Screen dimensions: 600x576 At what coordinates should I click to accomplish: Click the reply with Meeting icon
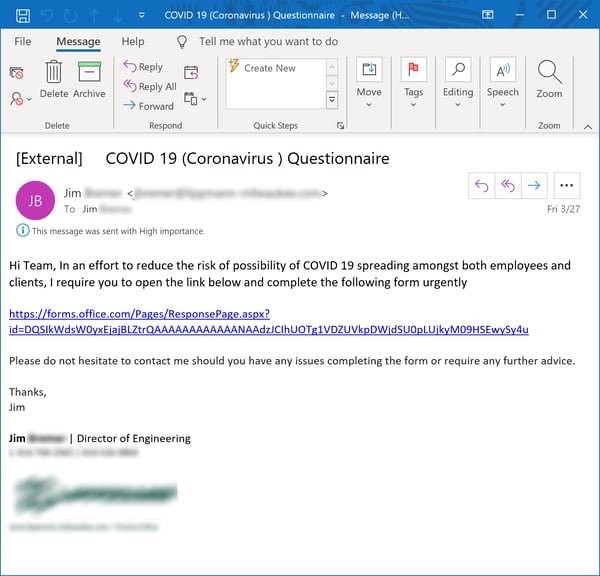click(191, 72)
